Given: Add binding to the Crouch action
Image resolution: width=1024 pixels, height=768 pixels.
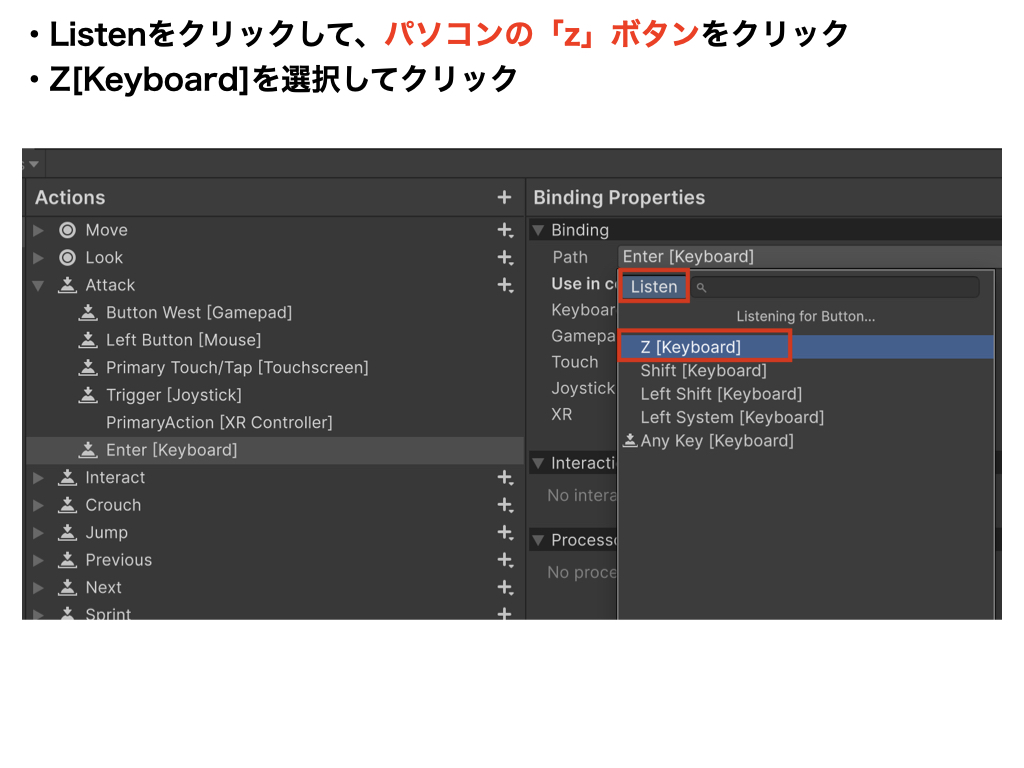Looking at the screenshot, I should (505, 505).
